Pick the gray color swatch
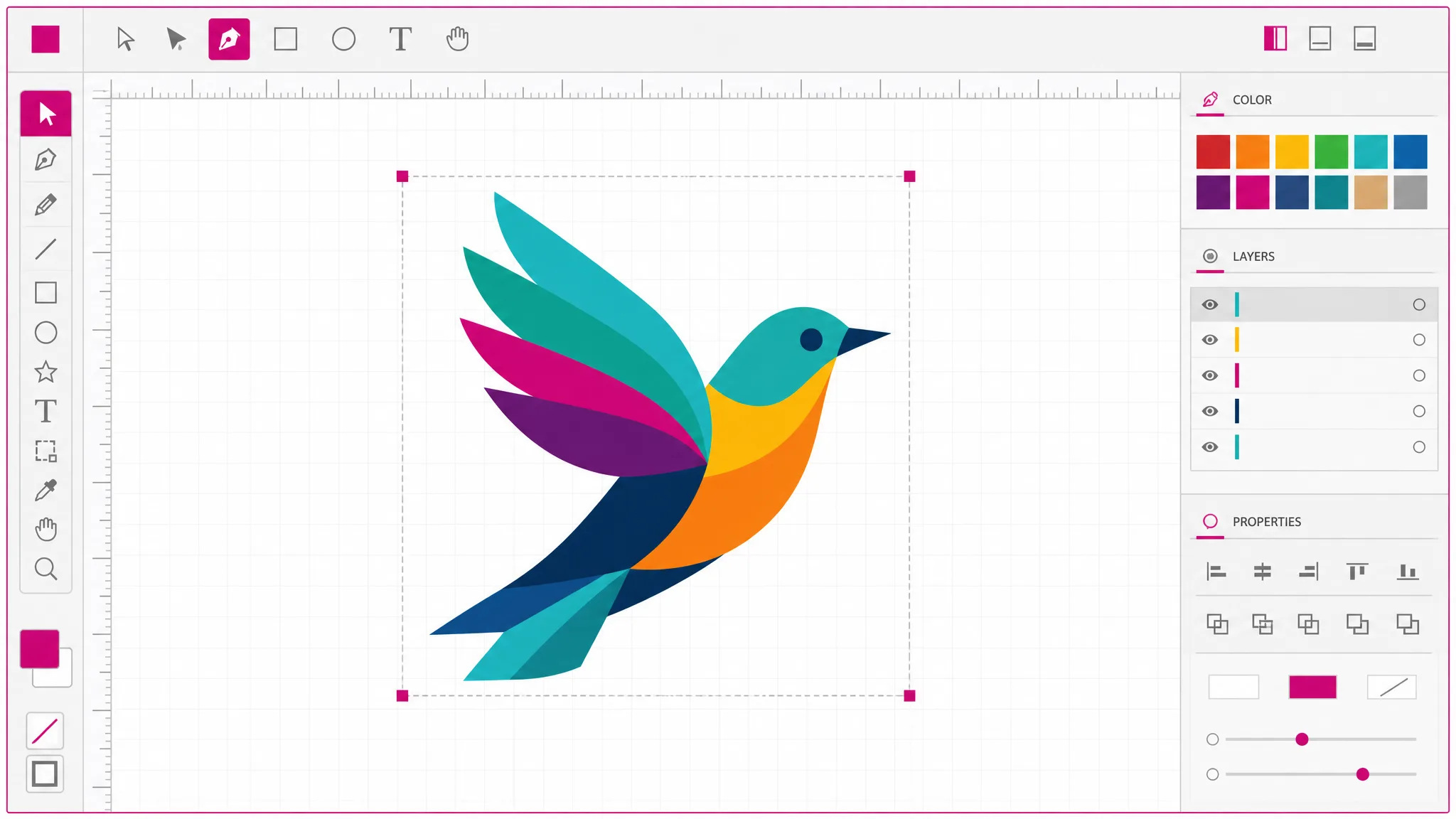The height and width of the screenshot is (819, 1456). [x=1410, y=192]
